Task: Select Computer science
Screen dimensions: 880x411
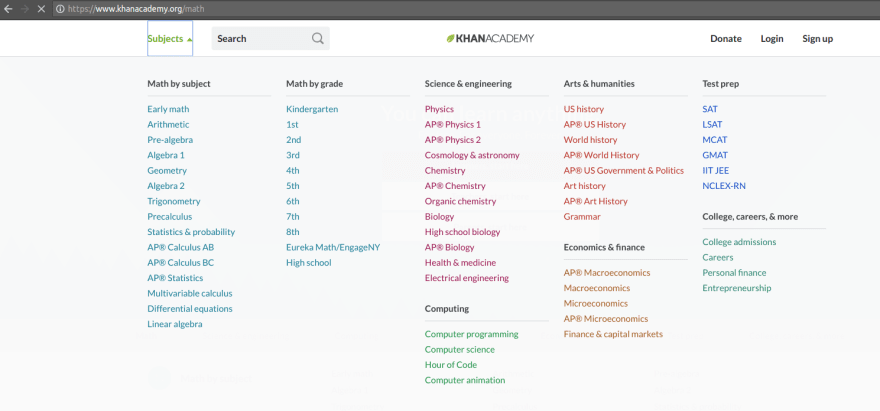Action: 460,349
